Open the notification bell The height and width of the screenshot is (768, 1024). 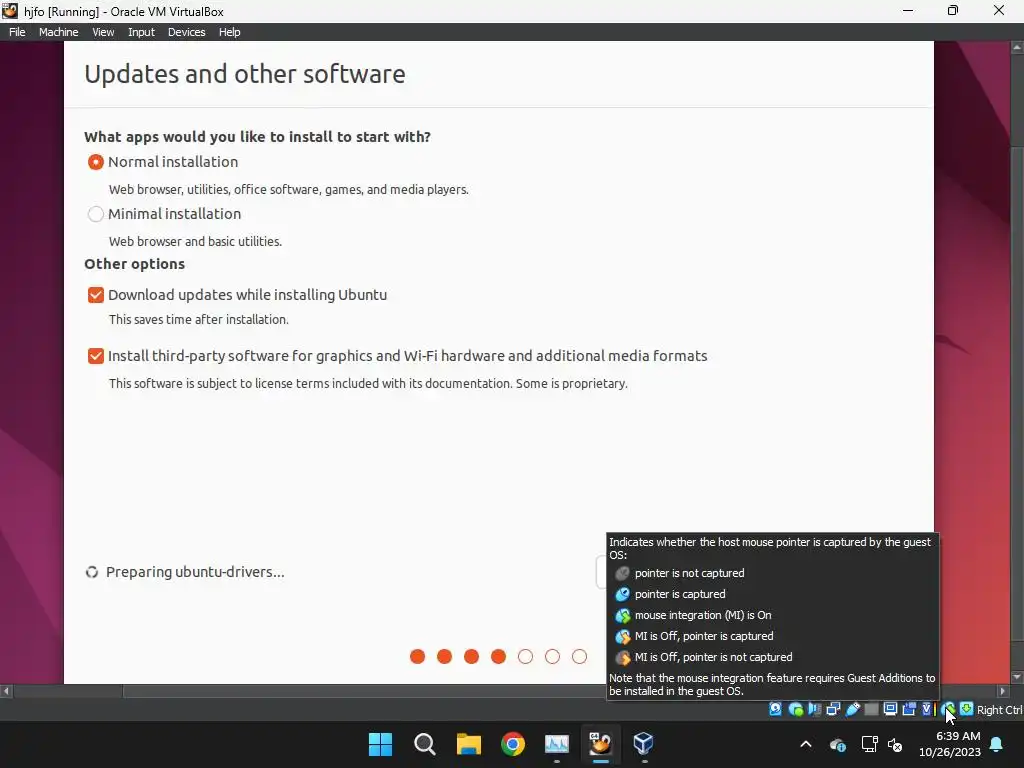[997, 744]
